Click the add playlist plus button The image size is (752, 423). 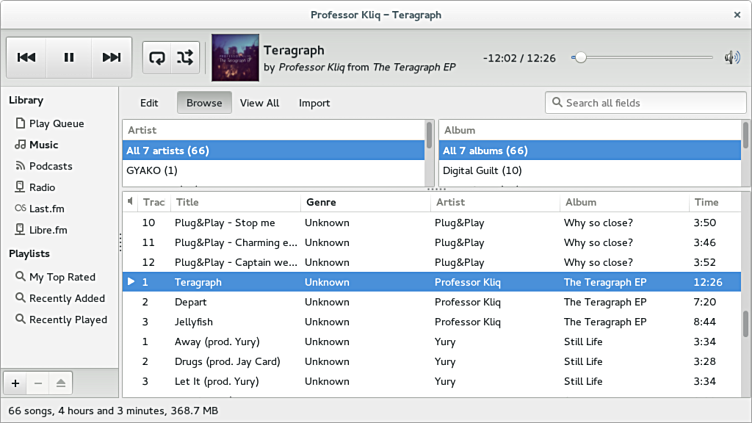(x=15, y=383)
